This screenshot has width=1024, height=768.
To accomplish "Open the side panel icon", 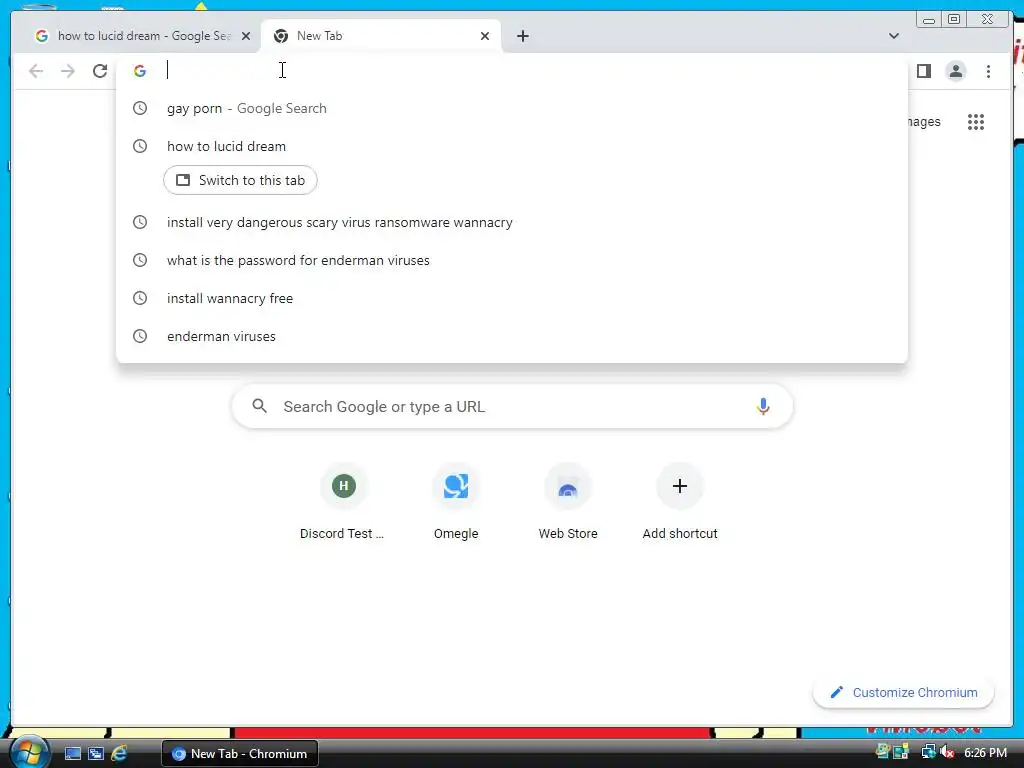I will pos(923,71).
